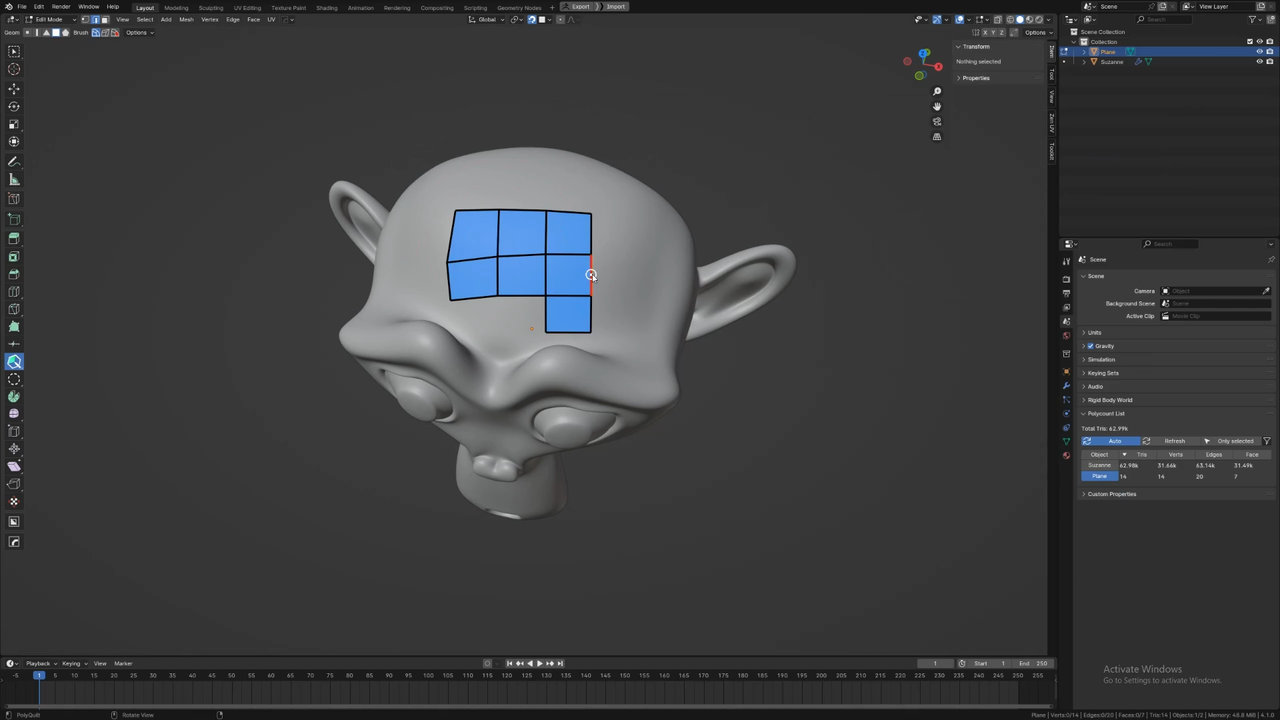
Task: Switch to the Sculpting workspace tab
Action: 210,7
